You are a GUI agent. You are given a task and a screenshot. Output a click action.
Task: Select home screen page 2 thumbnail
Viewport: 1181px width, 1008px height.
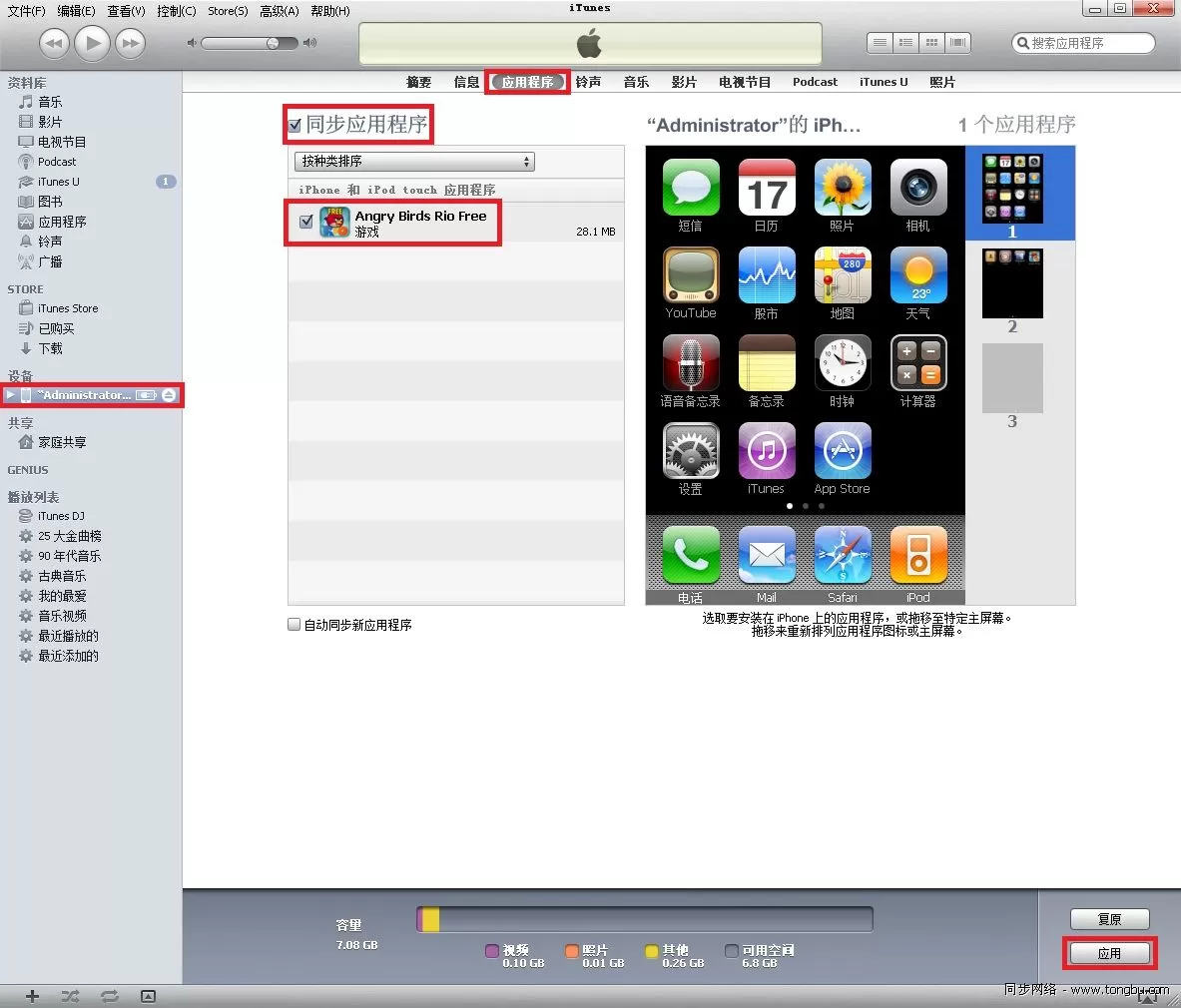click(x=1012, y=283)
